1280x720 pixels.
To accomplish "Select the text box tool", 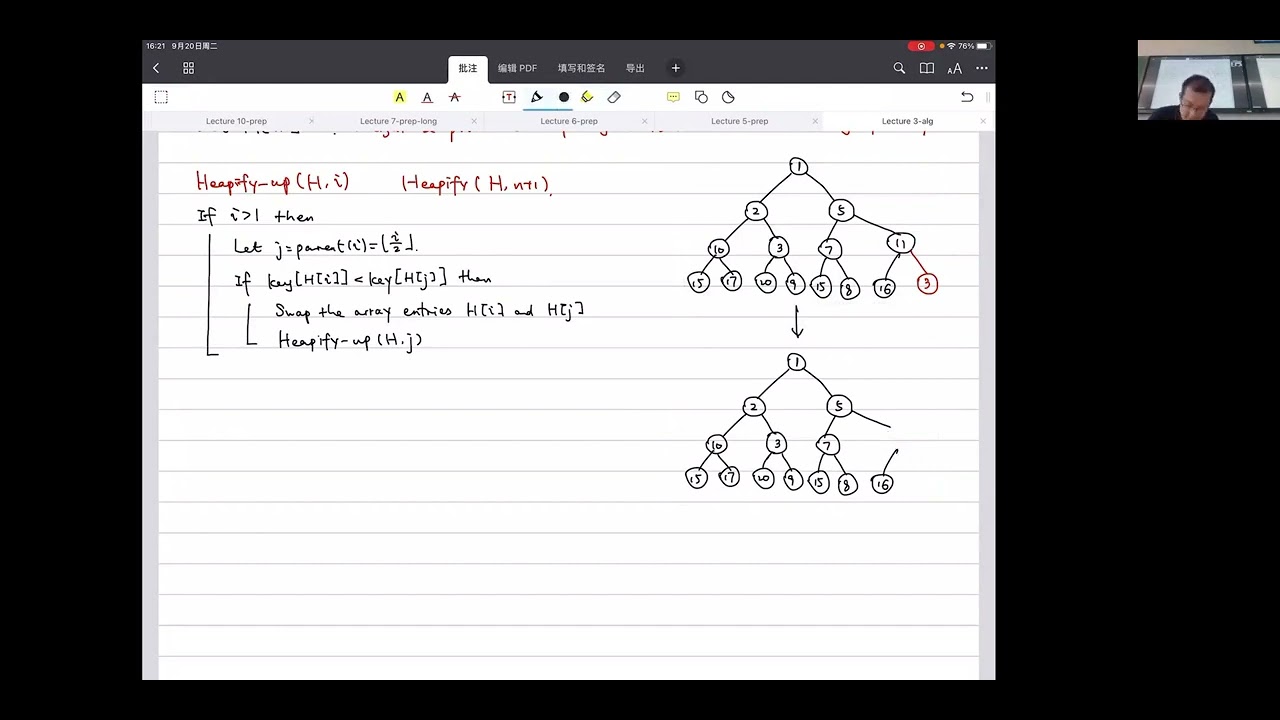I will coord(509,97).
